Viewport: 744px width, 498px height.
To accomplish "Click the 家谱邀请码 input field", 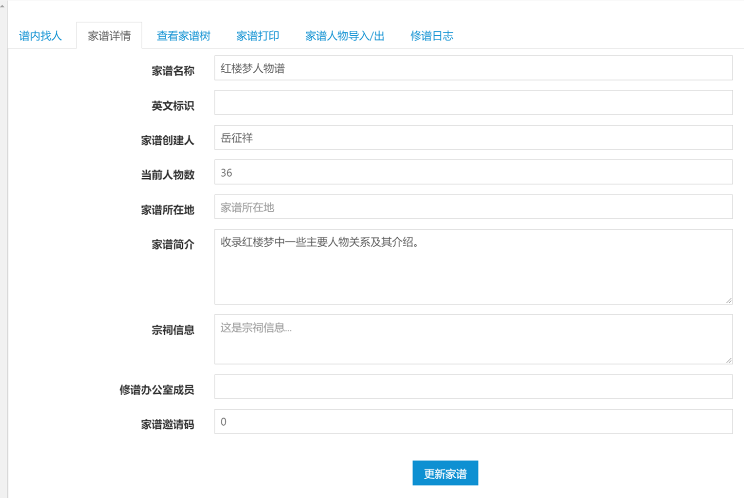I will (473, 422).
